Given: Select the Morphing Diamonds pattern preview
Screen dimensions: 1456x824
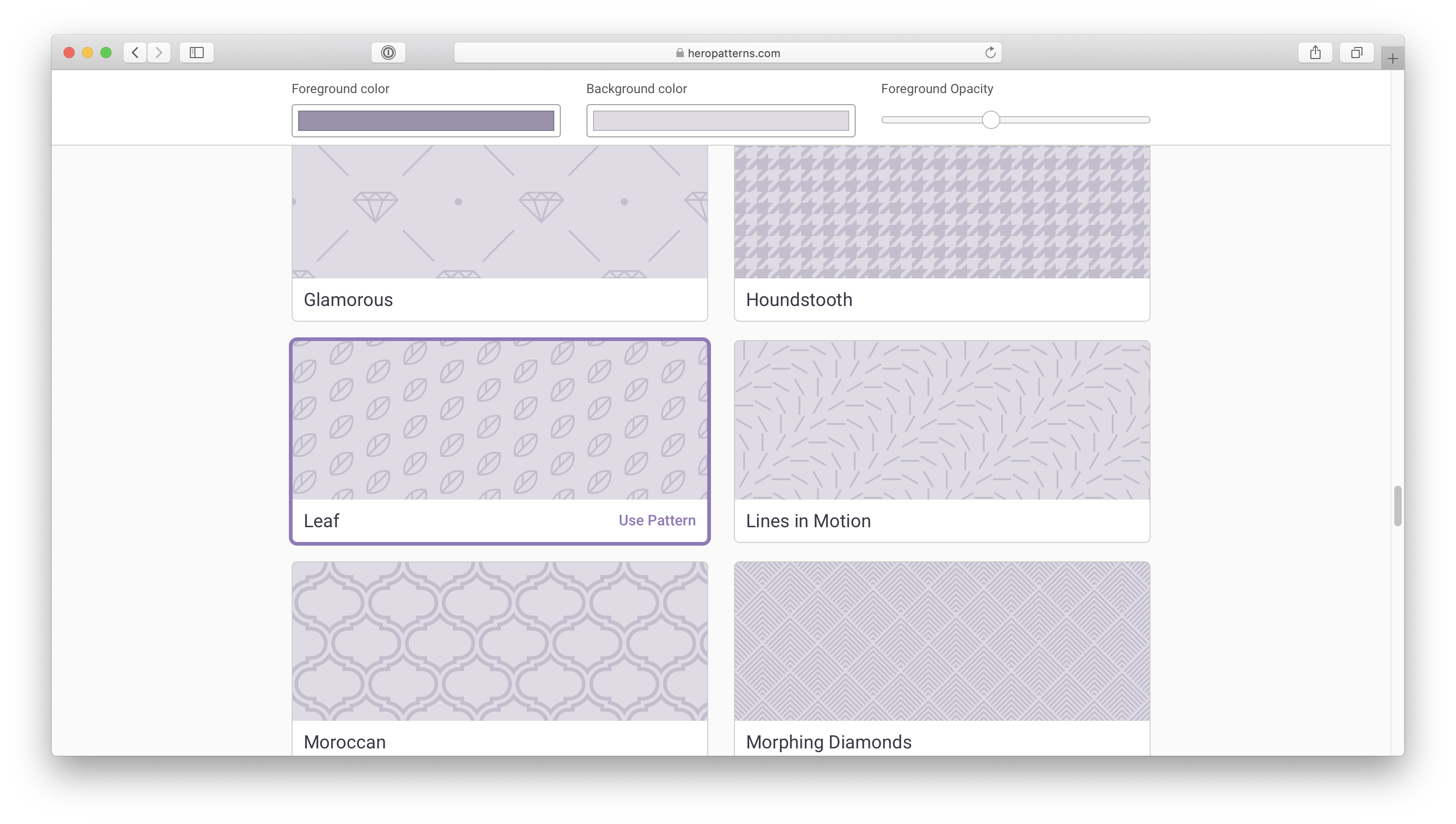Looking at the screenshot, I should click(x=942, y=641).
